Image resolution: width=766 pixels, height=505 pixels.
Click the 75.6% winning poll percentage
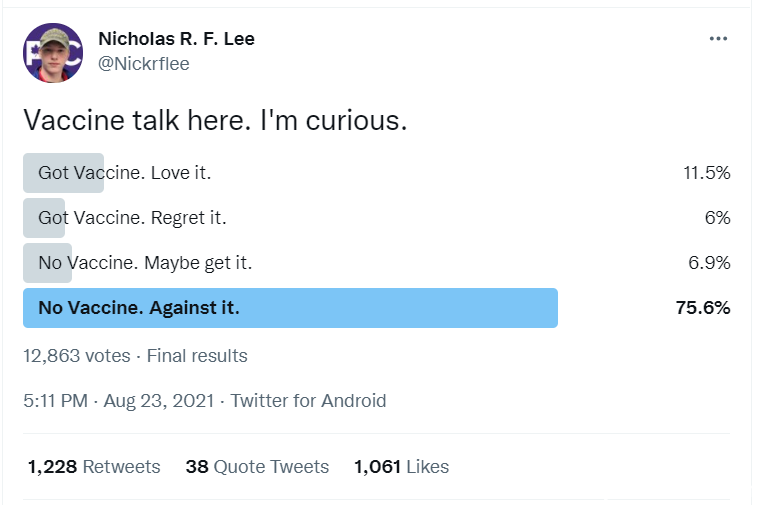[703, 308]
